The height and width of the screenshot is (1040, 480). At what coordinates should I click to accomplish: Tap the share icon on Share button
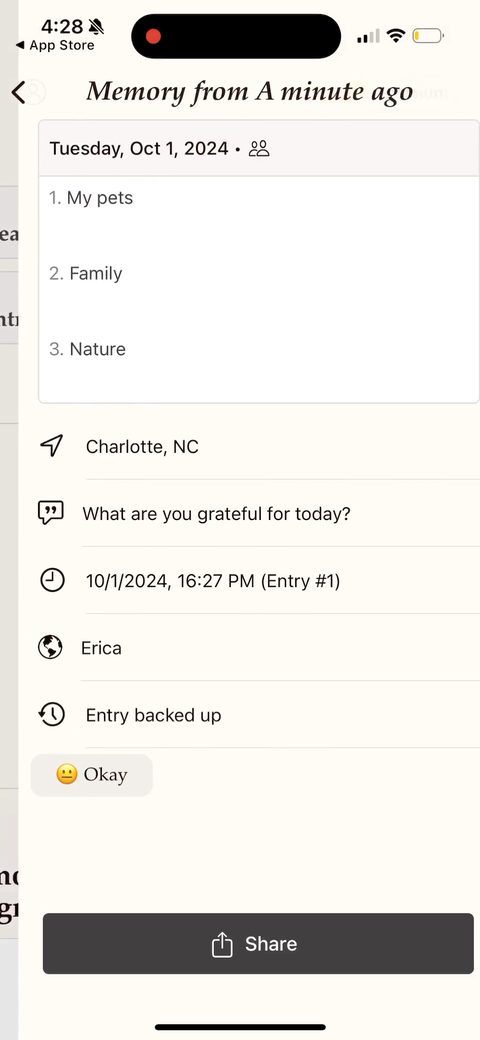[222, 944]
